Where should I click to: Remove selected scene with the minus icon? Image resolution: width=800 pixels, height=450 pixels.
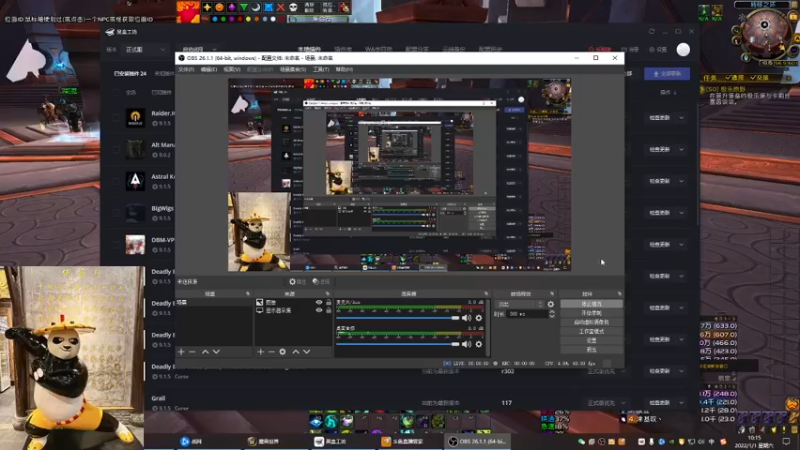[x=192, y=352]
